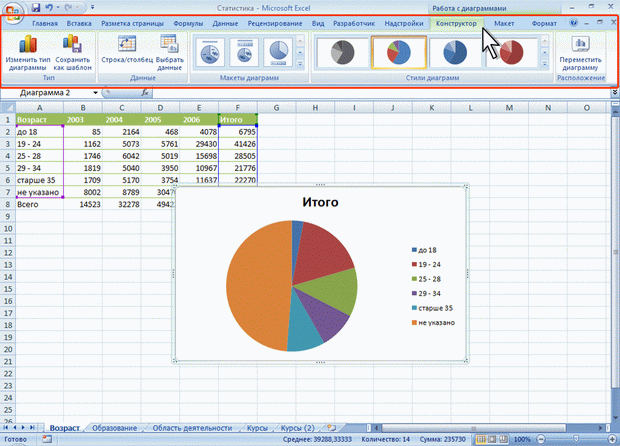This screenshot has width=620, height=446.
Task: Open the Name Box dropdown
Action: [x=95, y=93]
